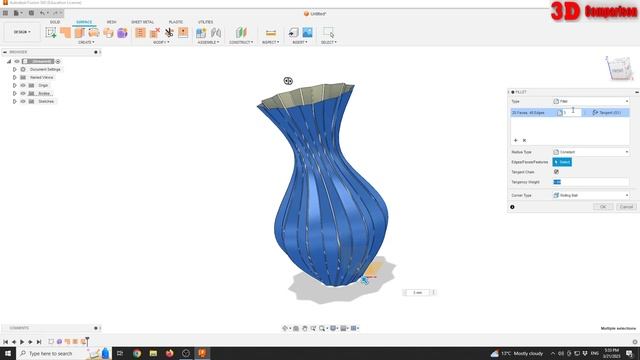The image size is (640, 360).
Task: Open the Corner Type dropdown
Action: [x=591, y=196]
